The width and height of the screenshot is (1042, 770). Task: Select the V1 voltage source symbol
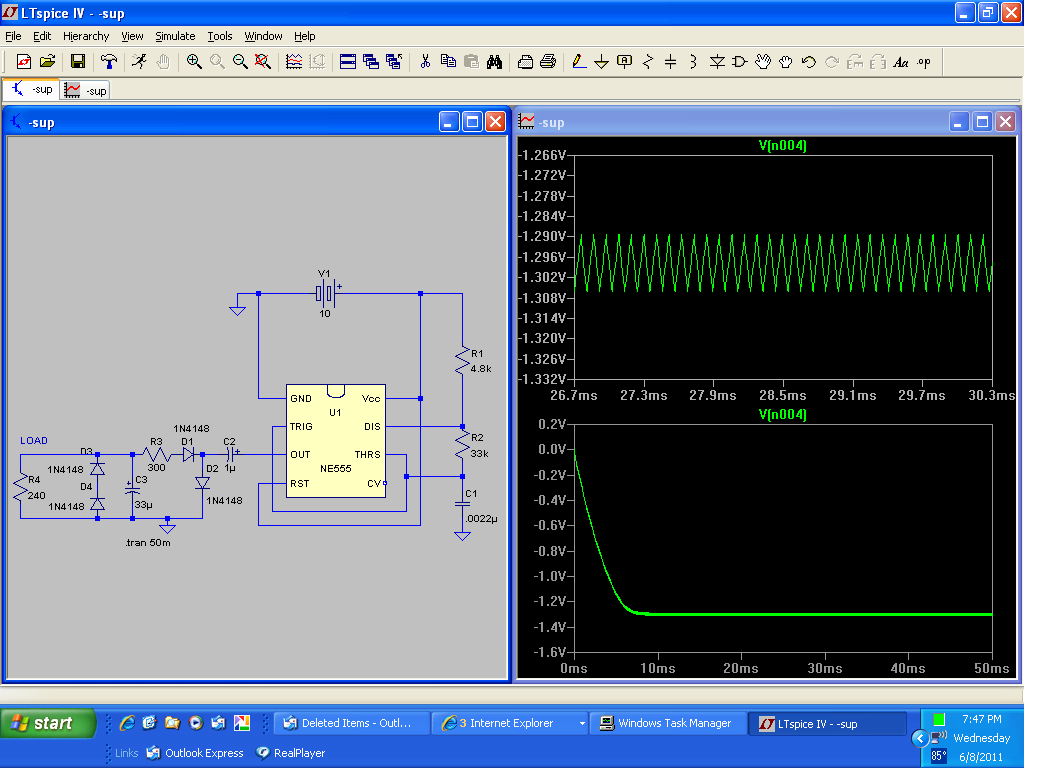click(x=326, y=293)
